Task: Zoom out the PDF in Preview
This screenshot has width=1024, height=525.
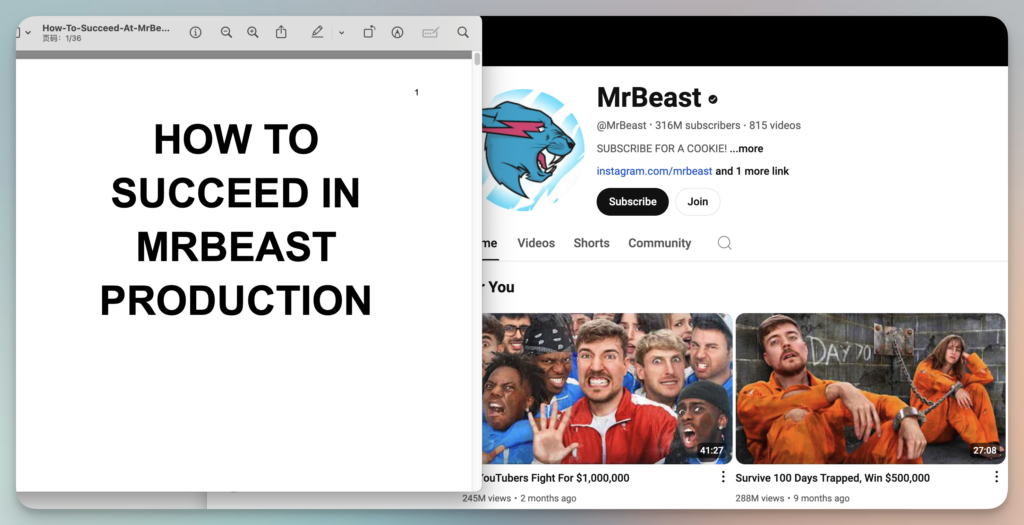Action: tap(226, 32)
